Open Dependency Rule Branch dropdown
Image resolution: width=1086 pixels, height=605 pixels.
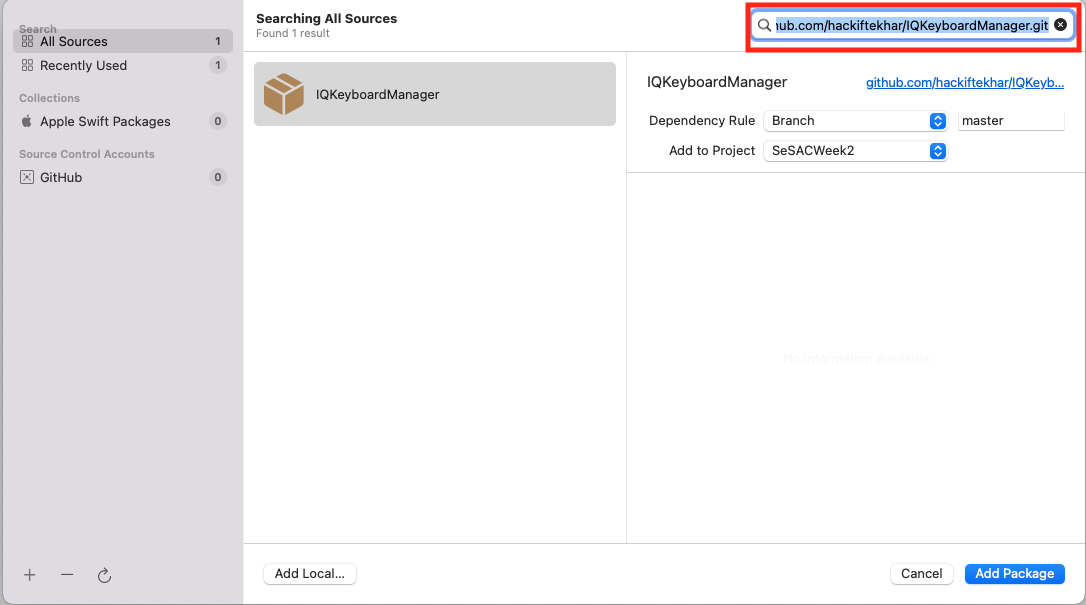pyautogui.click(x=855, y=121)
